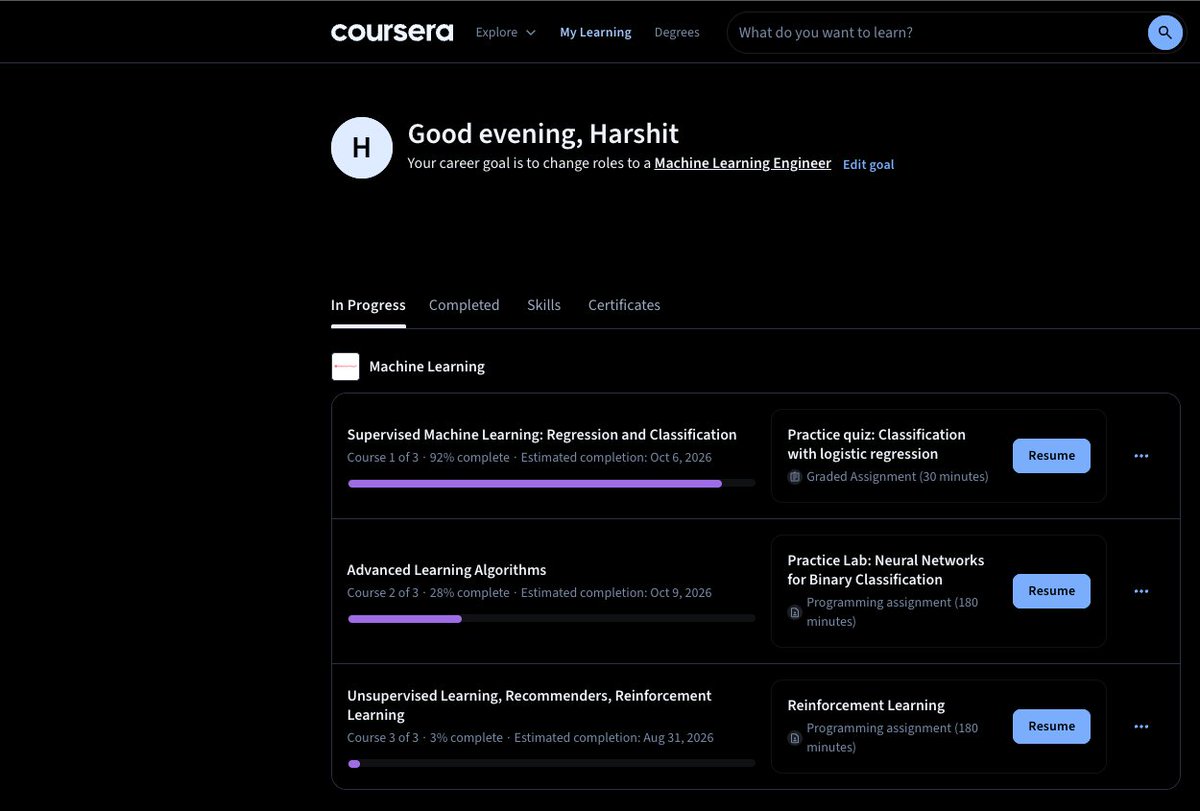This screenshot has height=811, width=1200.
Task: Click the programming assignment icon under Practice Lab
Action: [x=795, y=612]
